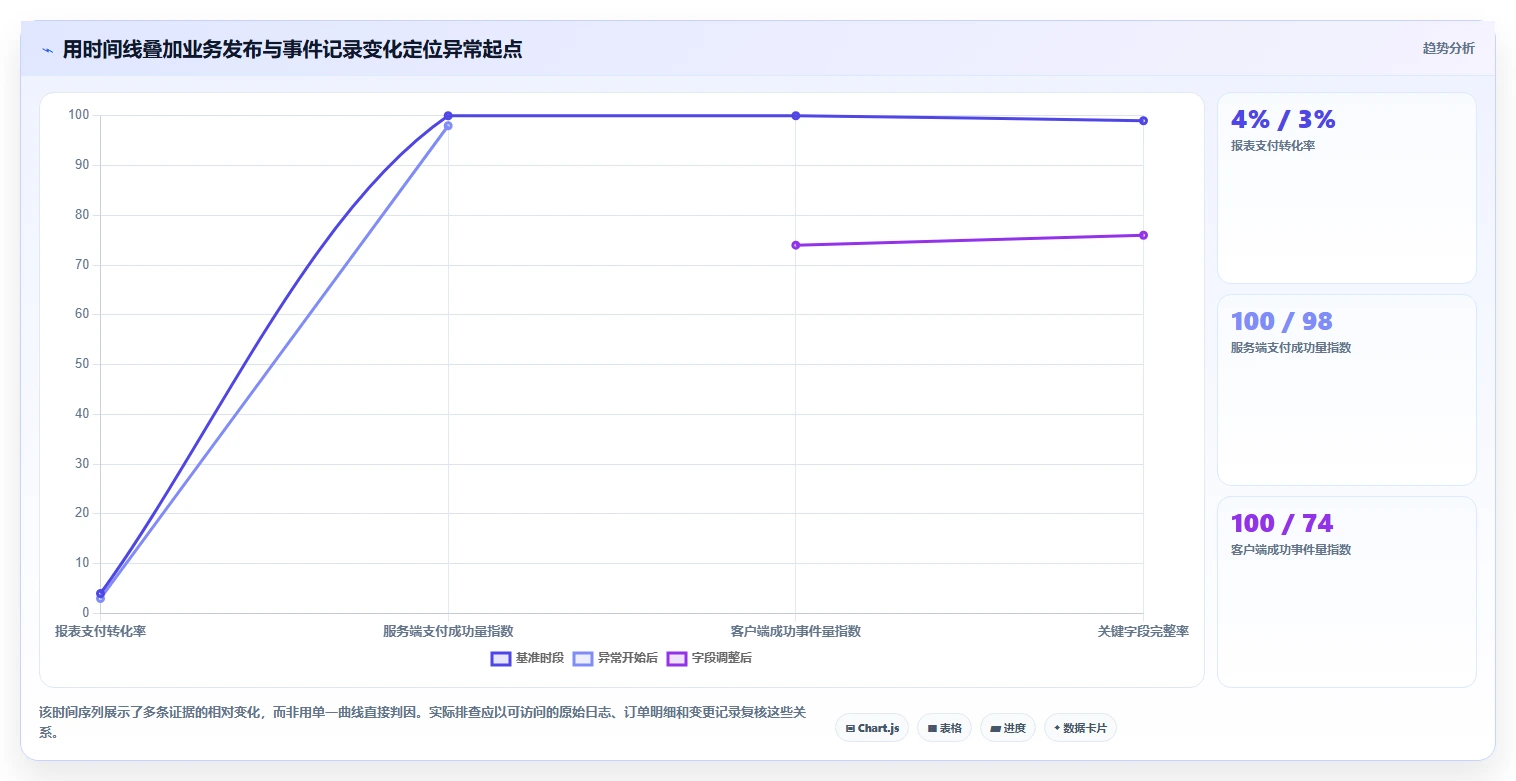The height and width of the screenshot is (781, 1516).
Task: Click the 服务端支付成功量指数 card caption
Action: (x=1291, y=348)
